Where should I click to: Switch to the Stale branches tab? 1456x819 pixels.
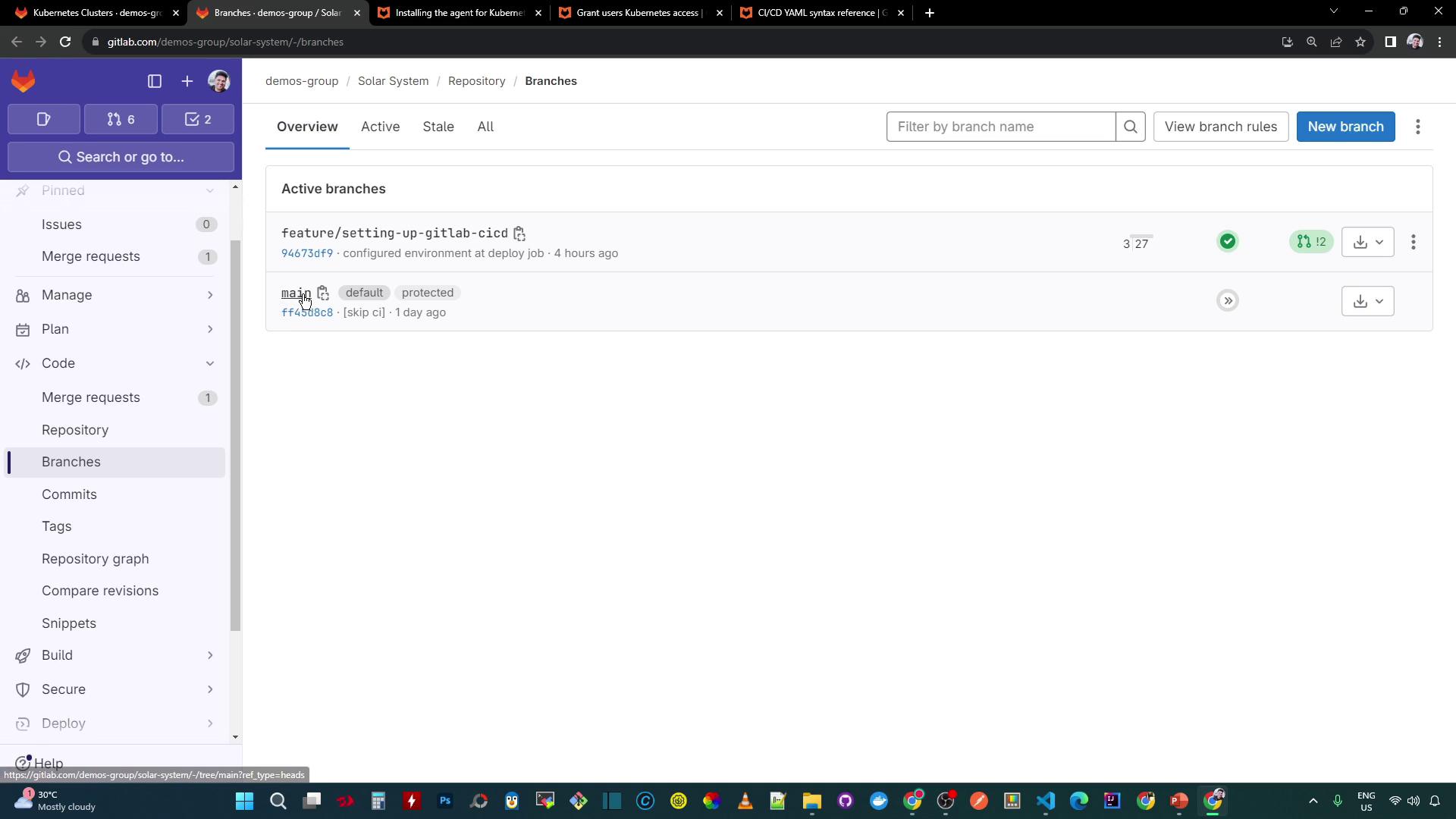(x=438, y=127)
